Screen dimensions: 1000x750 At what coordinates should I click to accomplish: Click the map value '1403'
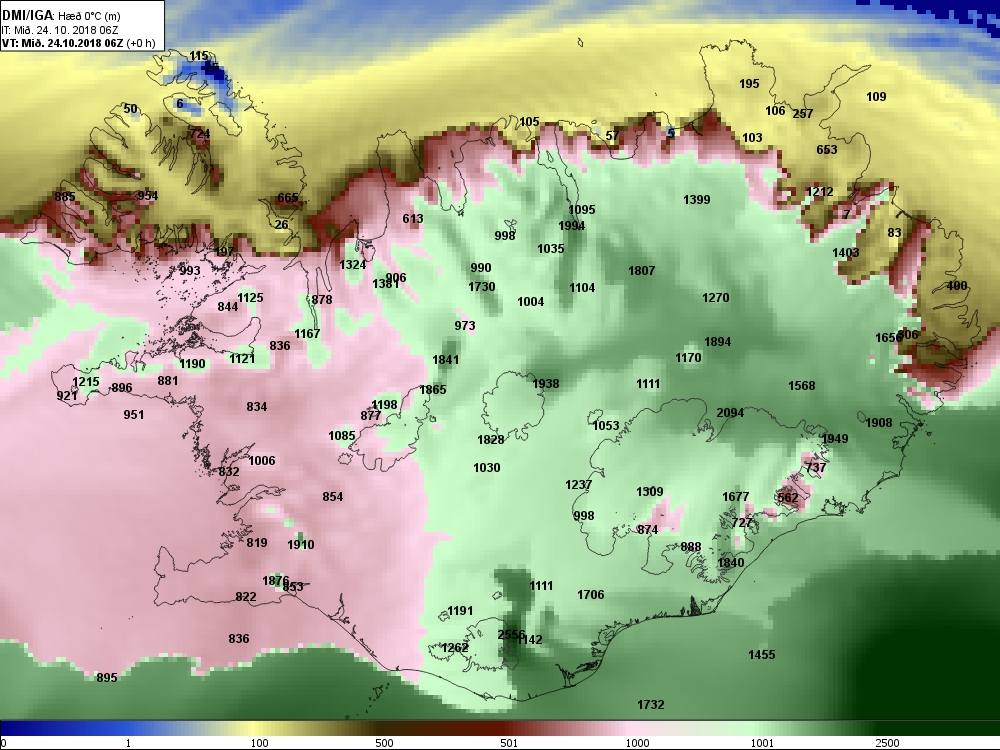(x=846, y=253)
